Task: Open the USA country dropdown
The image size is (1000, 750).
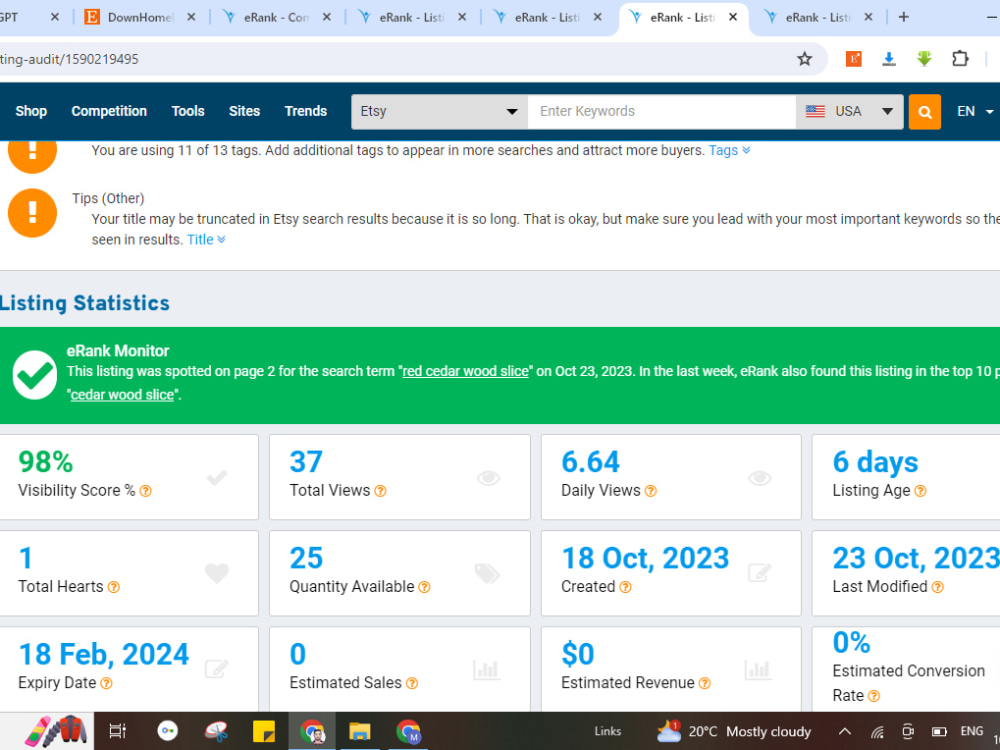Action: pyautogui.click(x=849, y=112)
